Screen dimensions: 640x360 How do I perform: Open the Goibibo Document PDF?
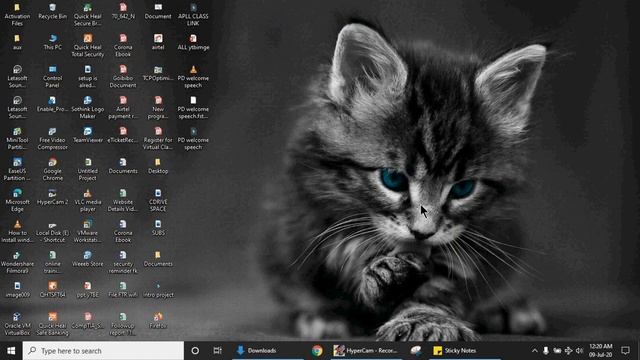123,77
